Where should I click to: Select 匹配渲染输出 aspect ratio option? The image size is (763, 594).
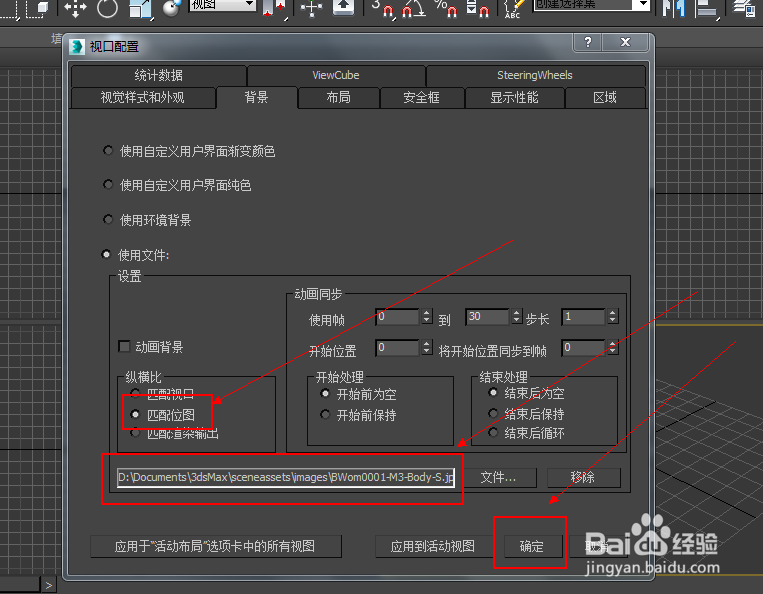tap(135, 432)
